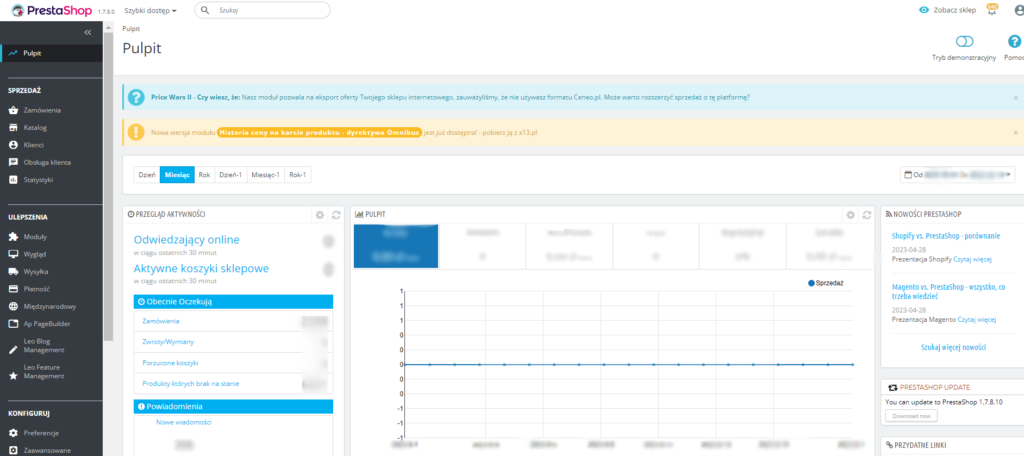The image size is (1024, 456).
Task: Click Czytaj więcej under Prezentacja Shopify
Action: [972, 259]
